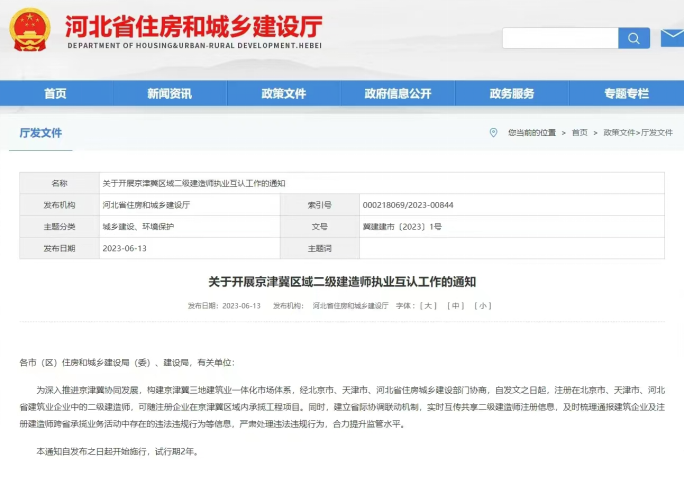Click the document number 冀建建市〔2023〕1号
The height and width of the screenshot is (477, 685).
coord(402,227)
